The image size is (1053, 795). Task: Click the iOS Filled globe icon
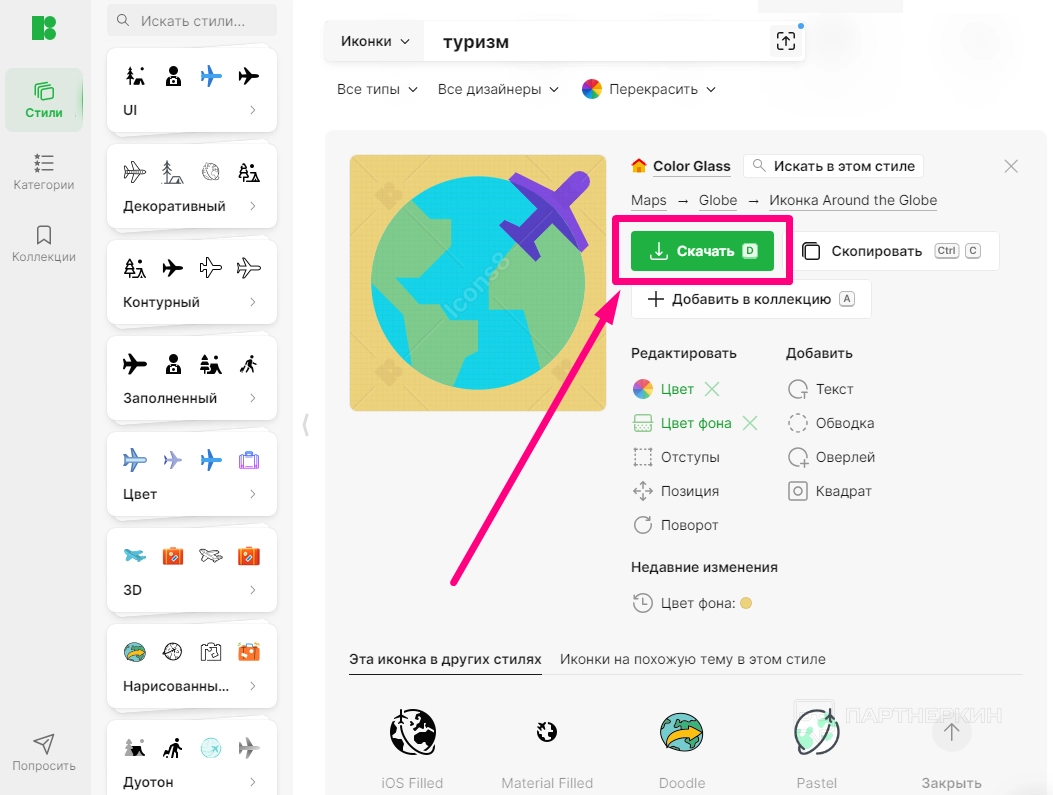[x=412, y=732]
